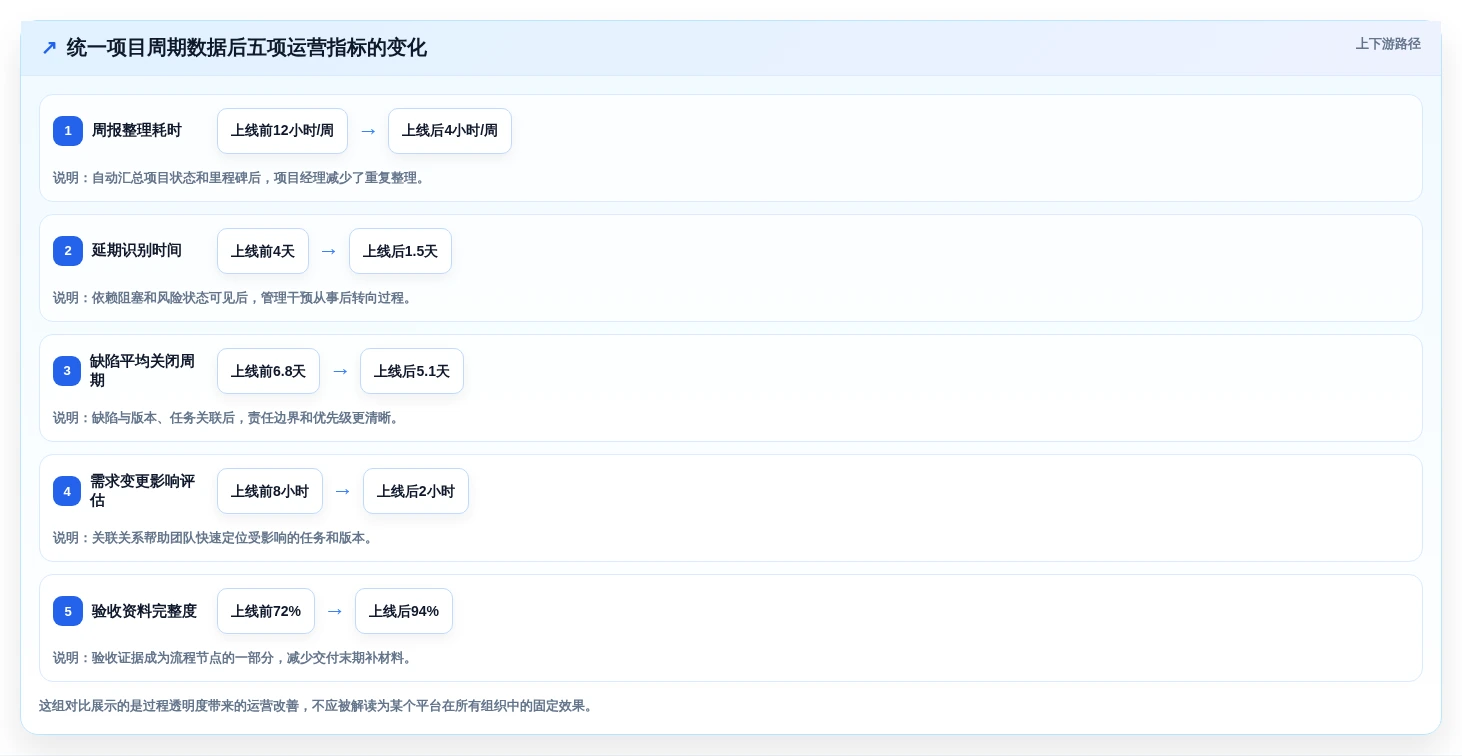
Task: Select the 上线后94% chip
Action: [404, 611]
